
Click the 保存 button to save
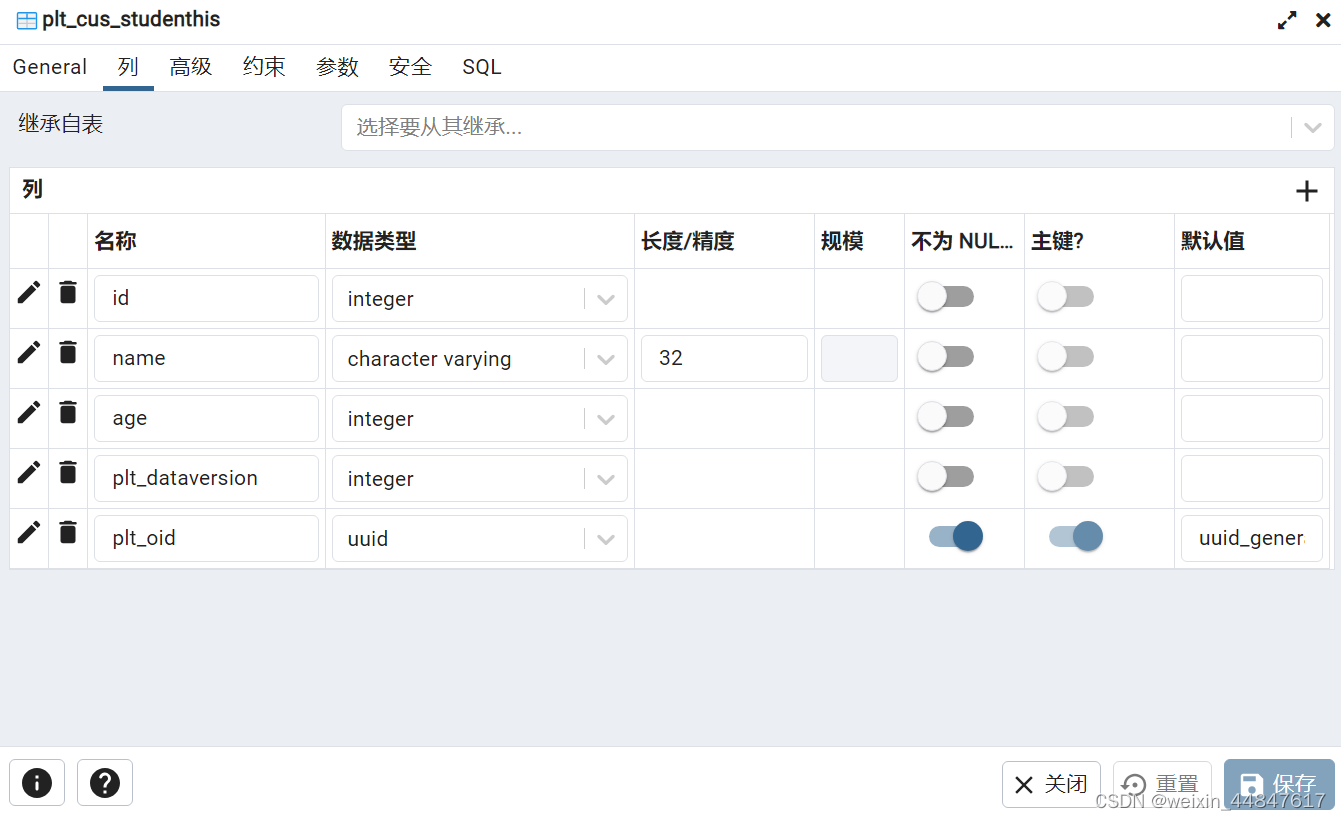1278,784
